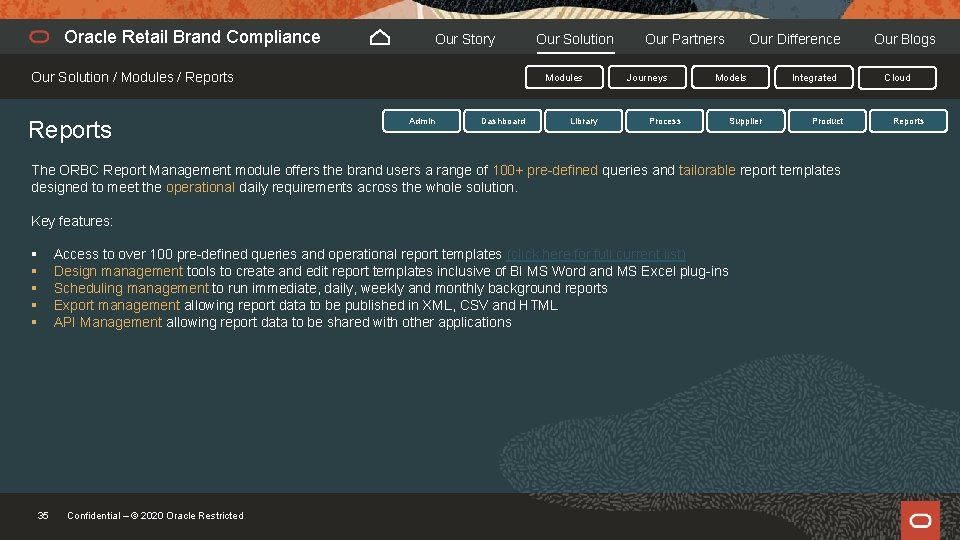Click the red Oracle logo in bottom corner
The width and height of the screenshot is (960, 540).
tap(920, 520)
